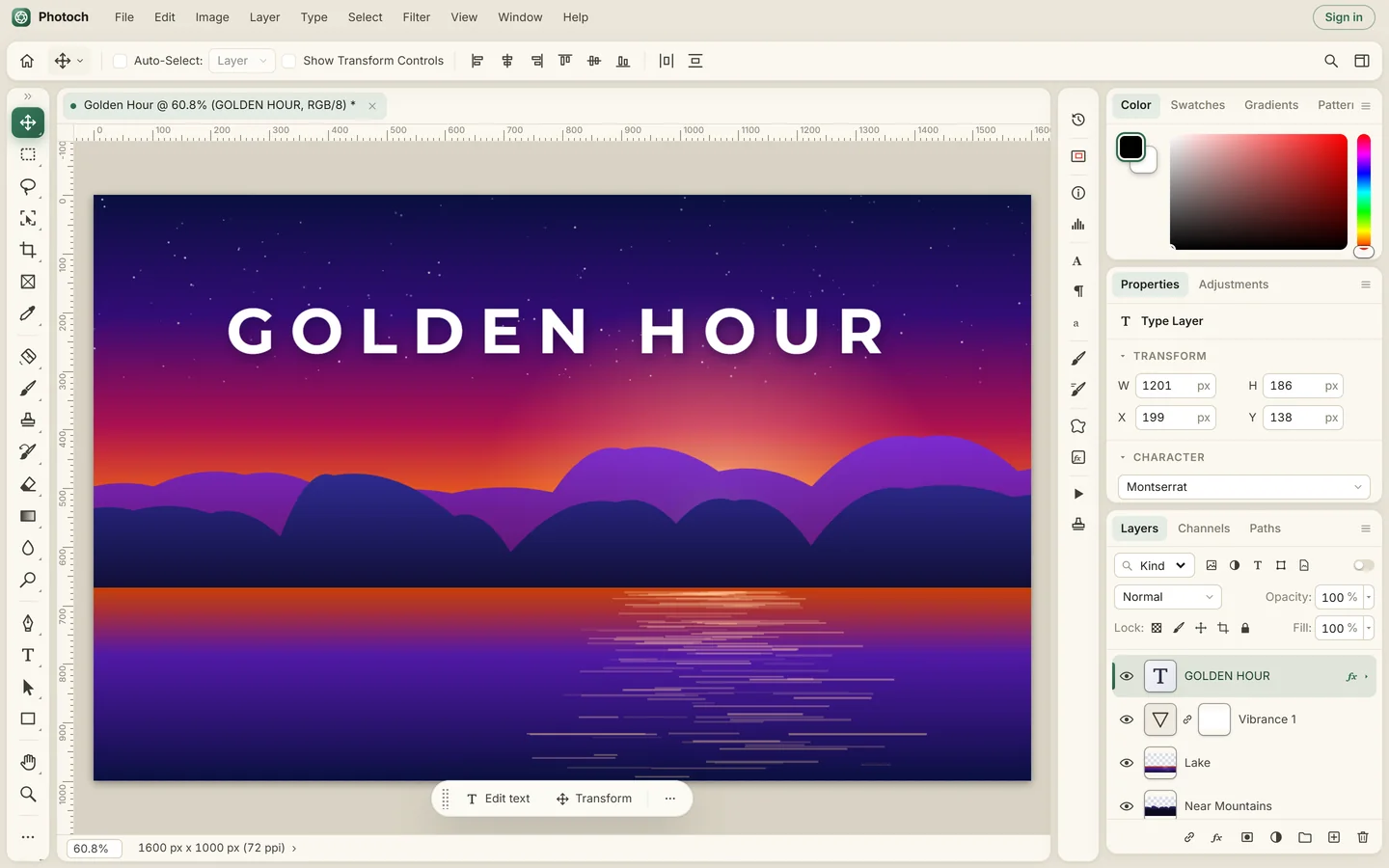
Task: Go to the Home screen icon
Action: click(x=27, y=61)
